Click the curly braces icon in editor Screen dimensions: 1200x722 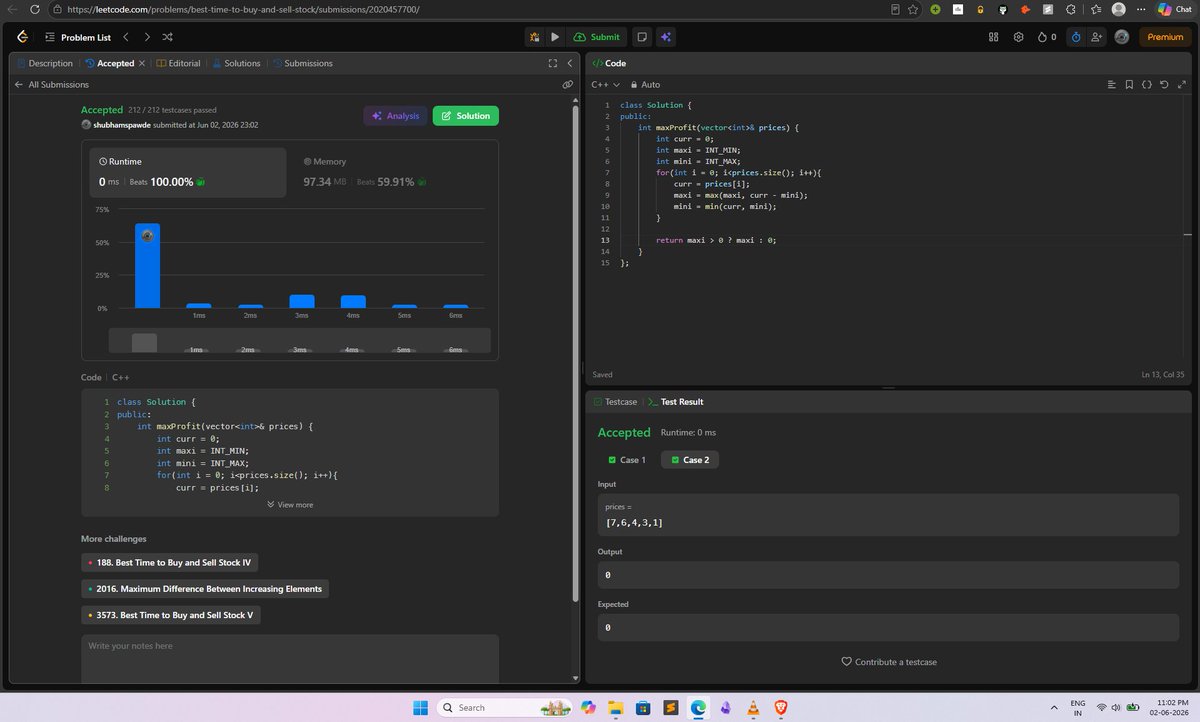[1147, 85]
